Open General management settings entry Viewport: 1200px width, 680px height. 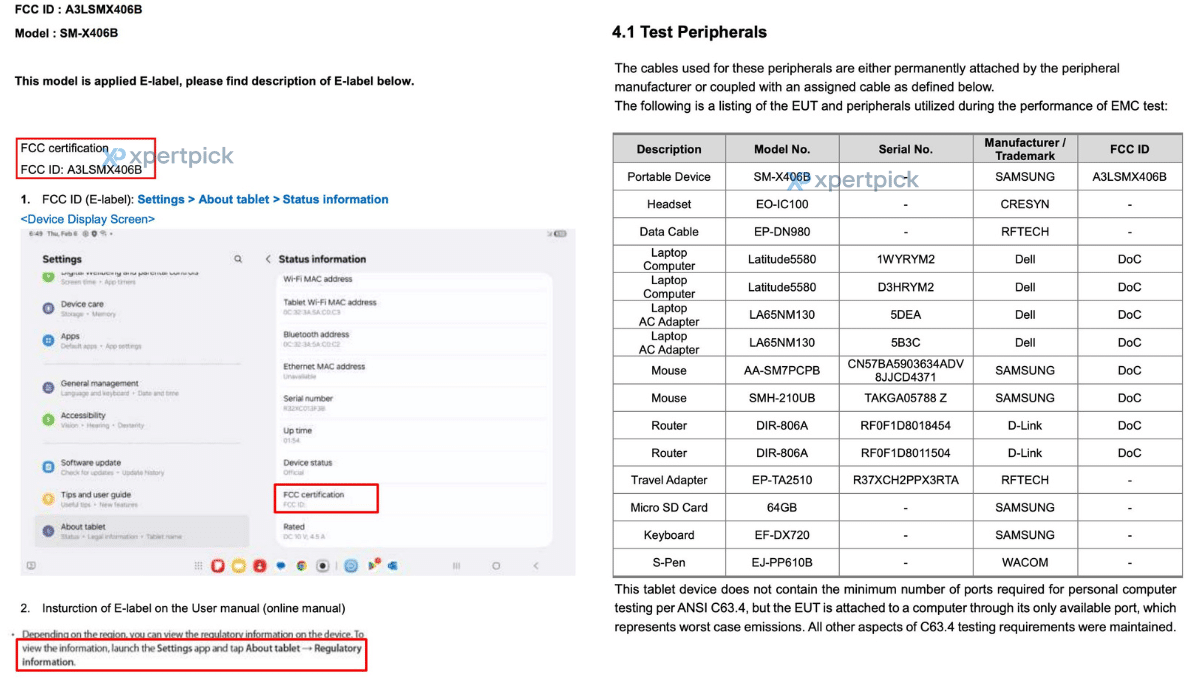coord(143,387)
